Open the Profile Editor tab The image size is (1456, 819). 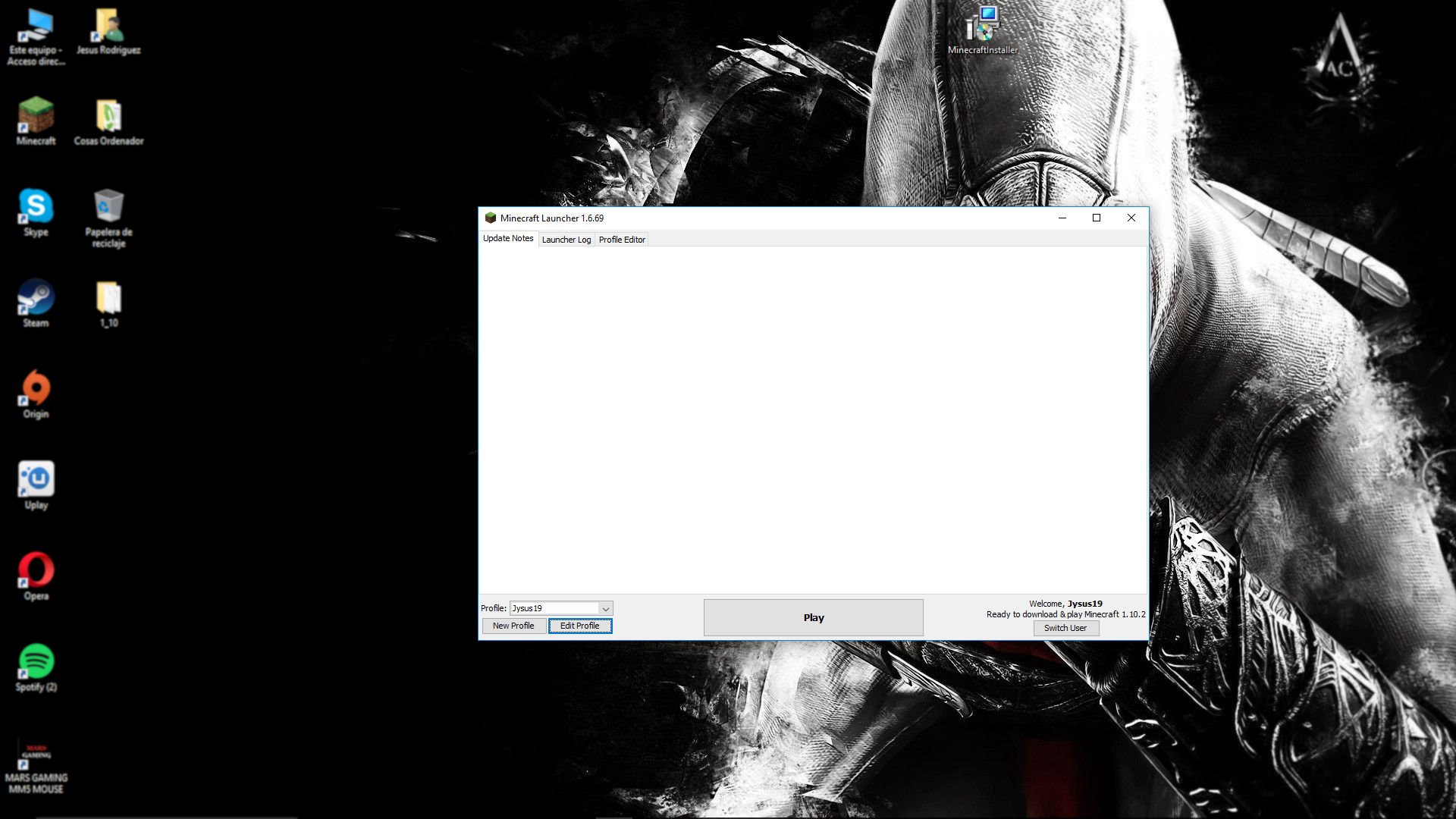tap(622, 240)
